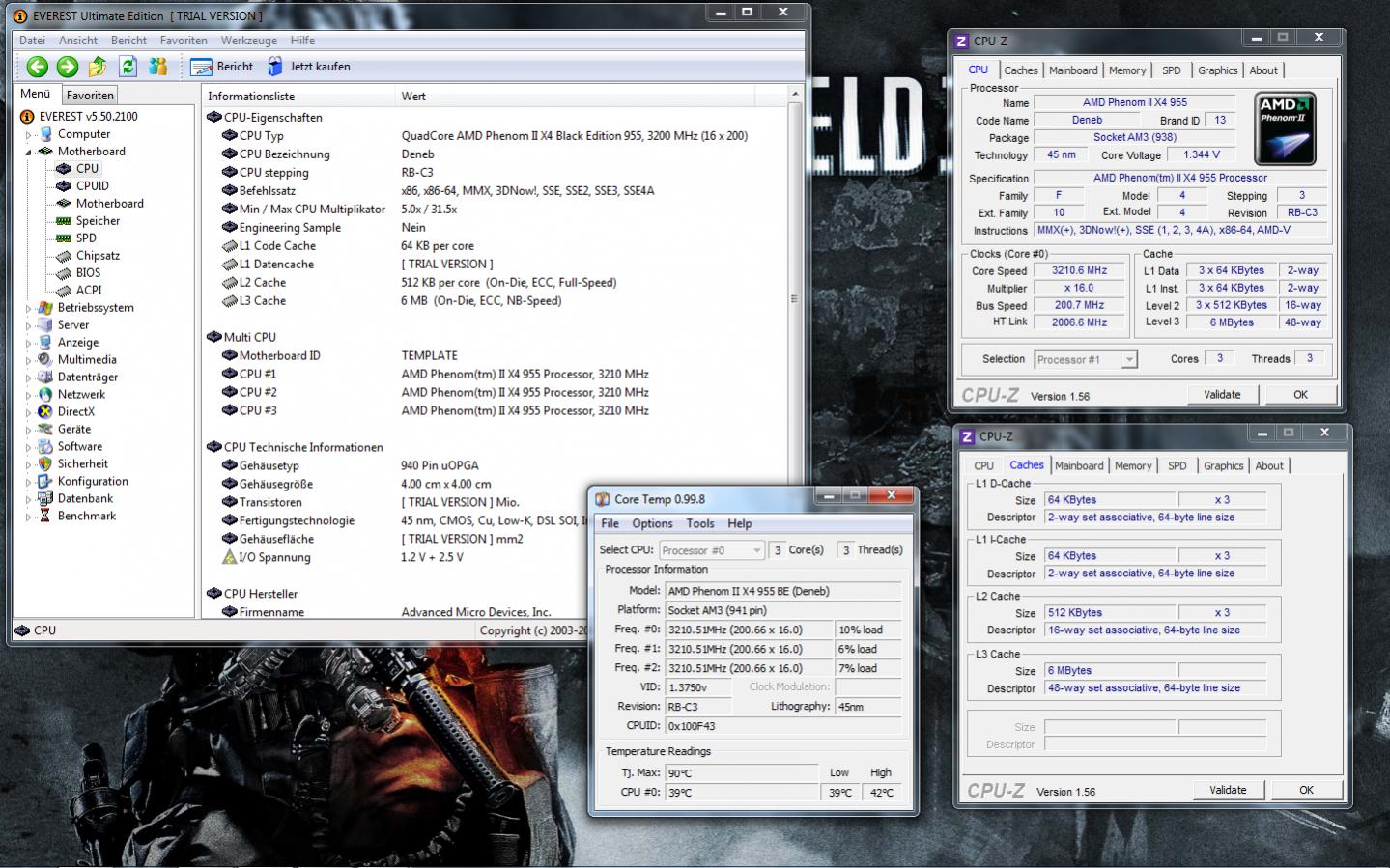Viewport: 1390px width, 868px height.
Task: Click the AMD Phenom II logo in CPU-Z
Action: coord(1285,129)
